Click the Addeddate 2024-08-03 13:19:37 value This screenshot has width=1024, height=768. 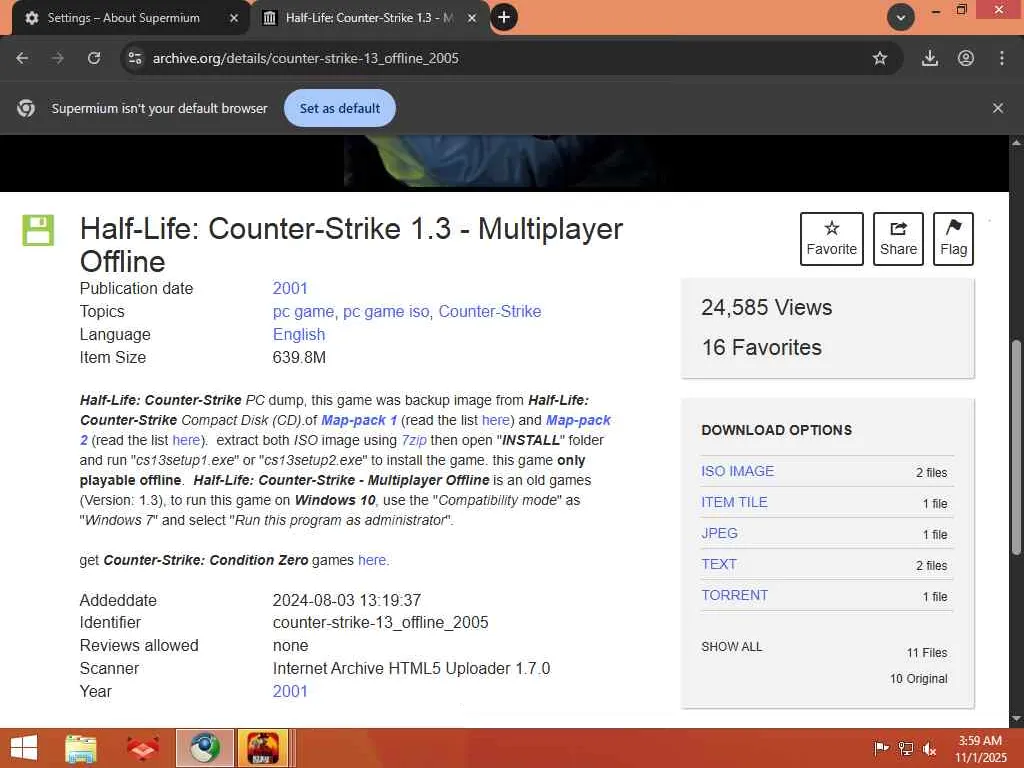pos(347,600)
